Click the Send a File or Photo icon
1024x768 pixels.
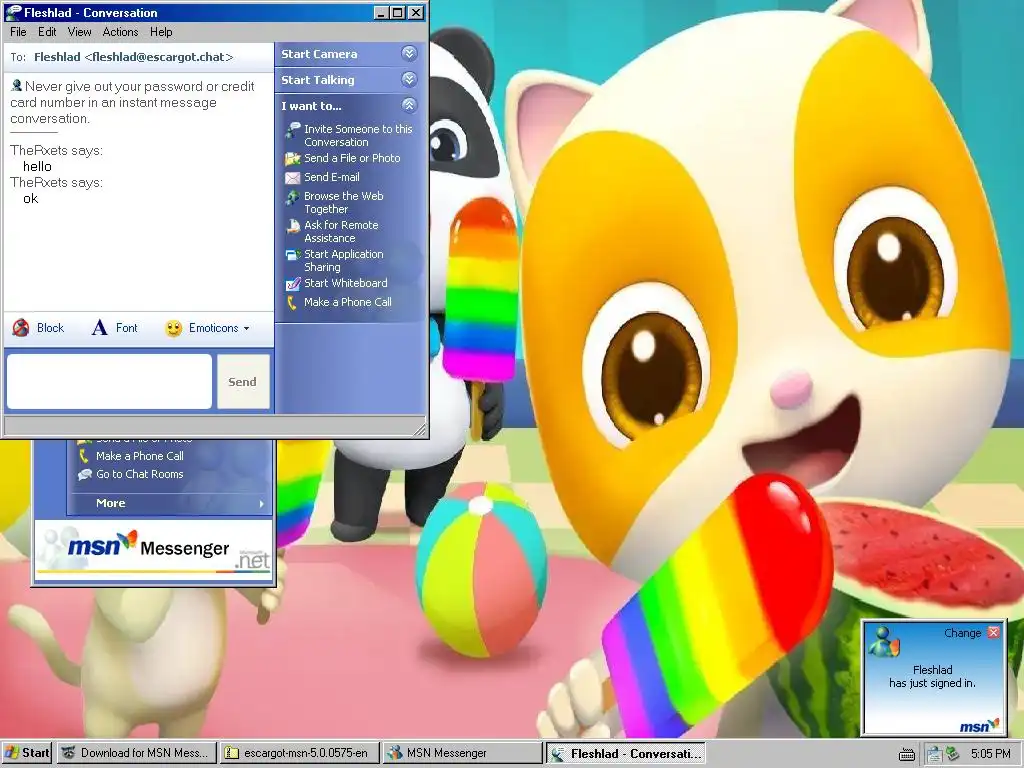pos(293,158)
